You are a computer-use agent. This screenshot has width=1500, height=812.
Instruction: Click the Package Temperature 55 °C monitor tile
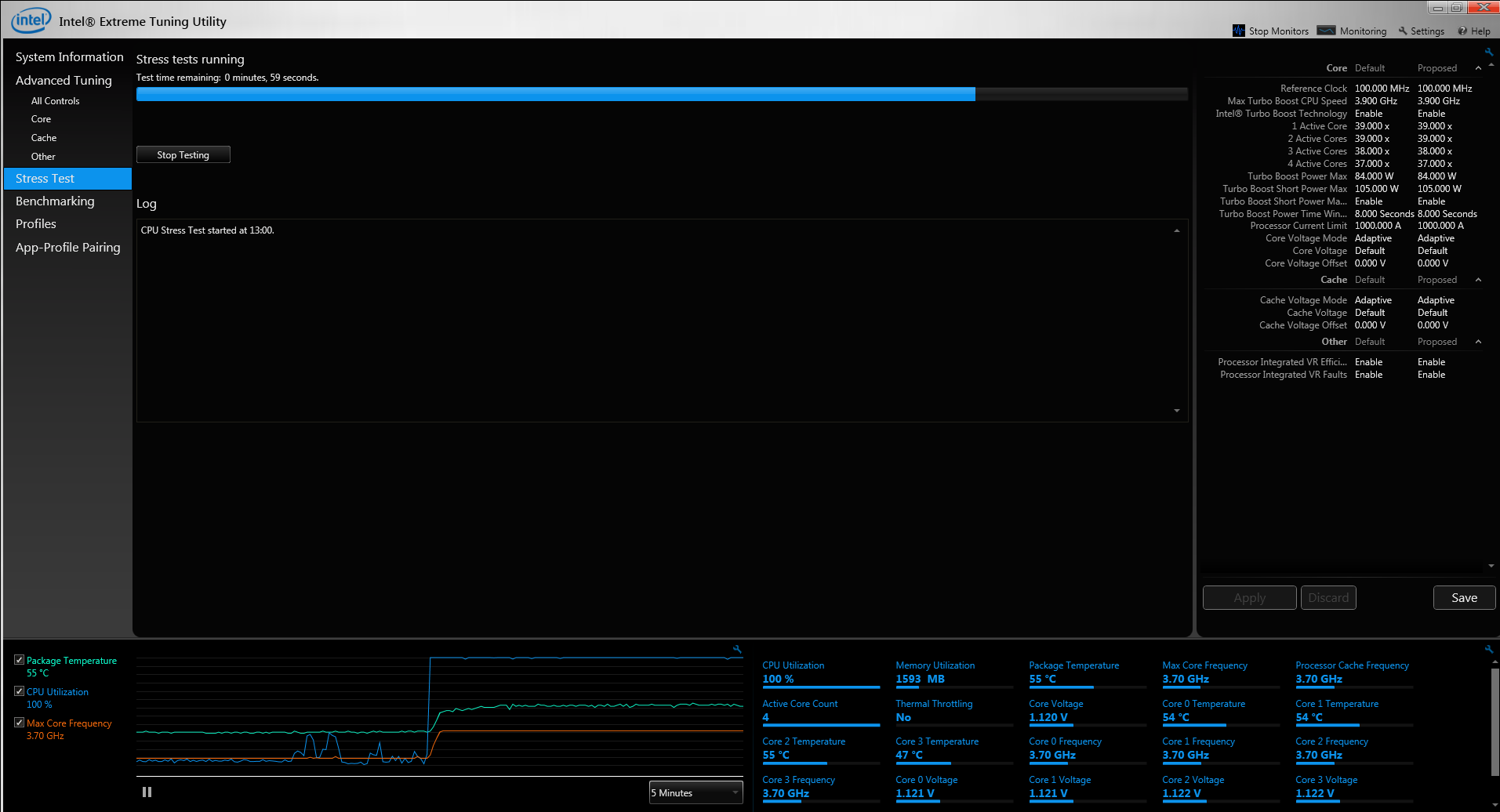tap(1088, 673)
